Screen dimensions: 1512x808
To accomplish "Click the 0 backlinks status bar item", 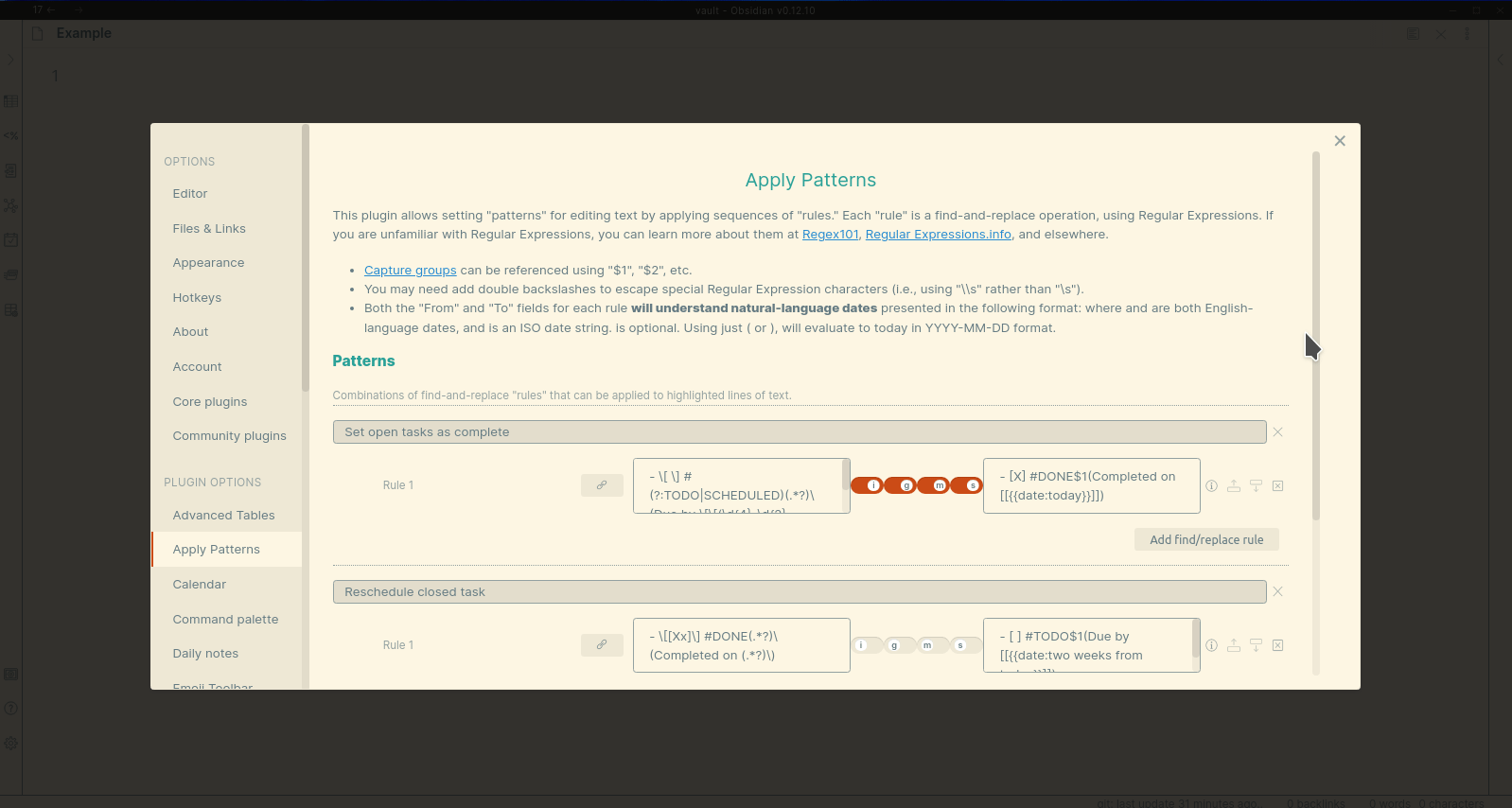I will point(1315,802).
